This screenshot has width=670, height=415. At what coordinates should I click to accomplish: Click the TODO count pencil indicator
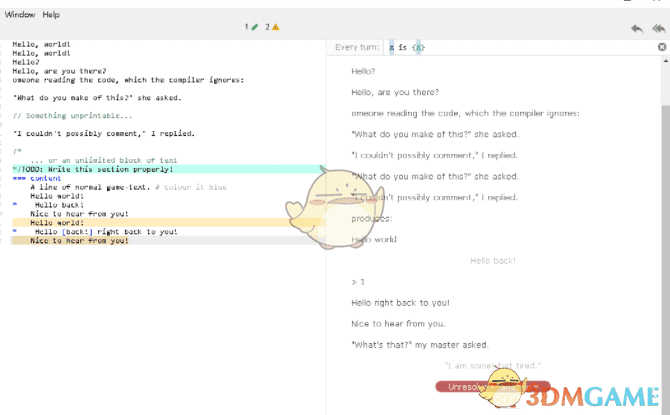(251, 27)
